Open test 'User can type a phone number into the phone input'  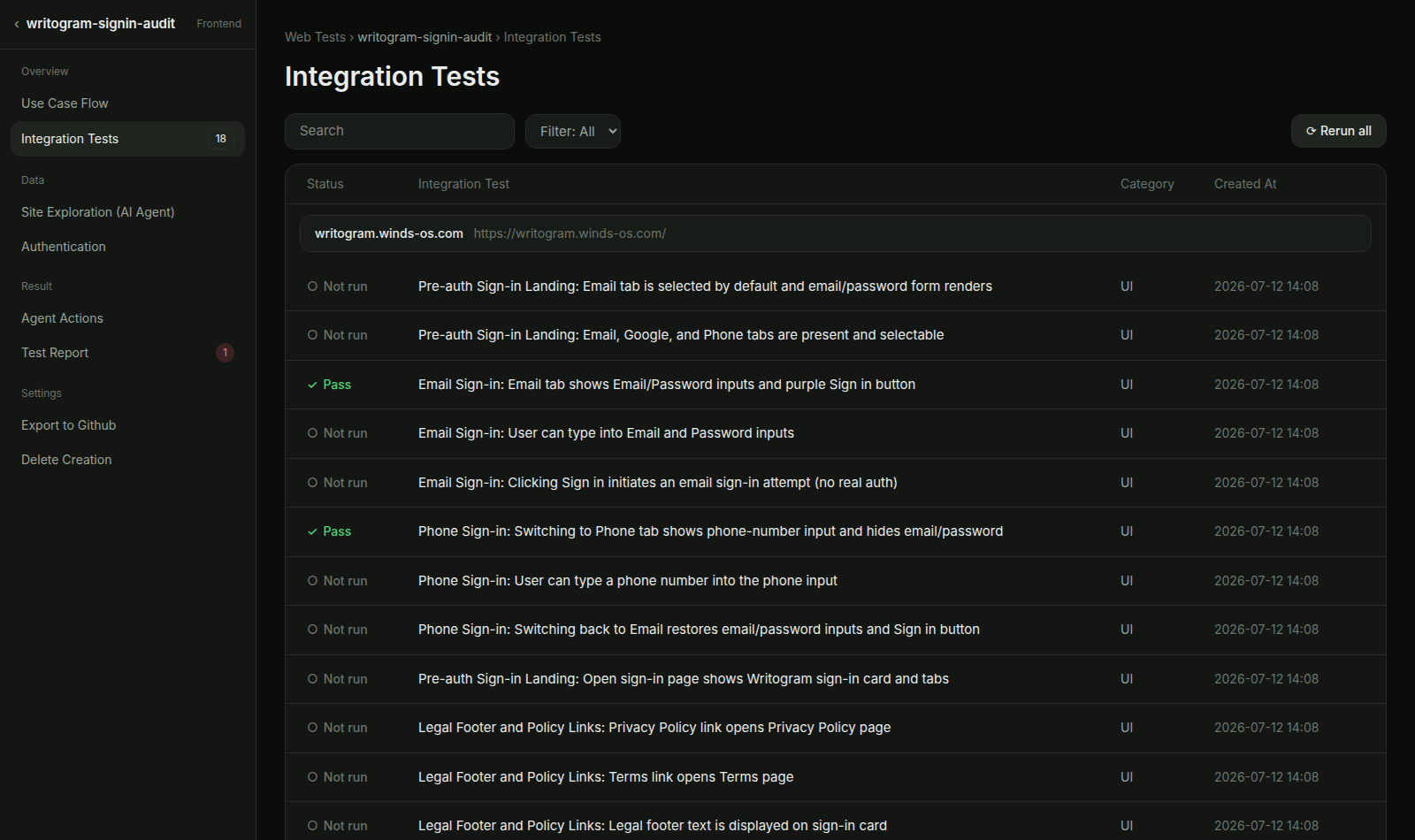(628, 581)
